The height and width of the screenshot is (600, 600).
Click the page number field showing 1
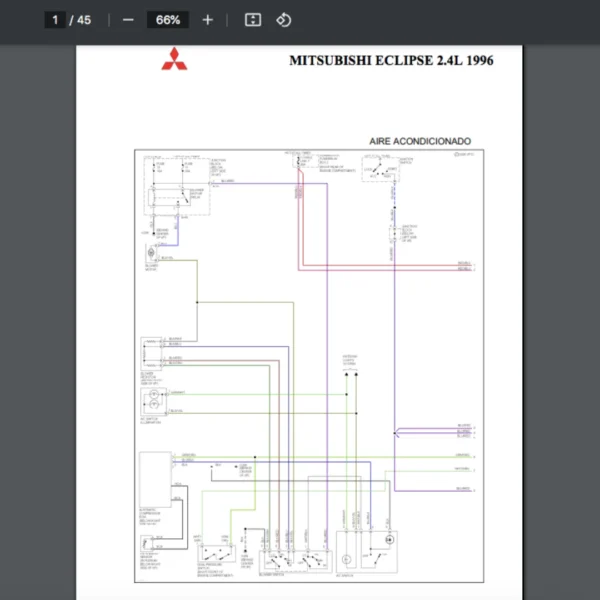(55, 20)
